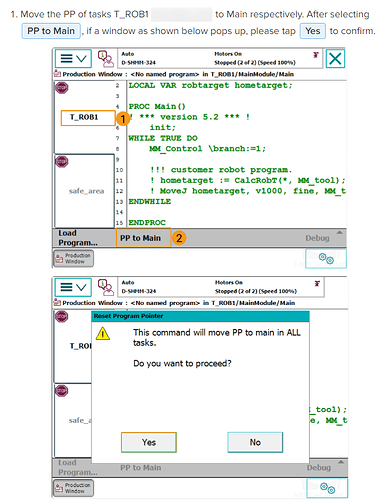Click the comment '!!! customer robot program.'

(221, 170)
